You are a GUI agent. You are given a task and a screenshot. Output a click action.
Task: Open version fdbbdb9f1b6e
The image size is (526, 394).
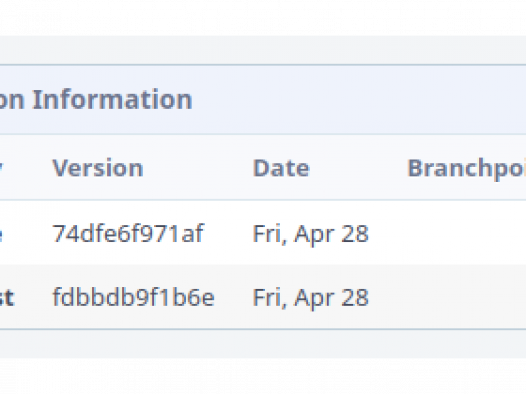tap(134, 297)
